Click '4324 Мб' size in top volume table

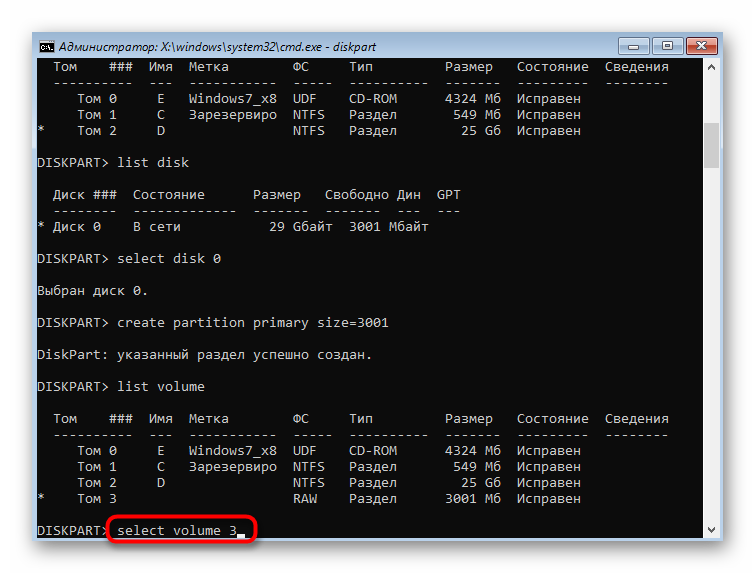473,99
